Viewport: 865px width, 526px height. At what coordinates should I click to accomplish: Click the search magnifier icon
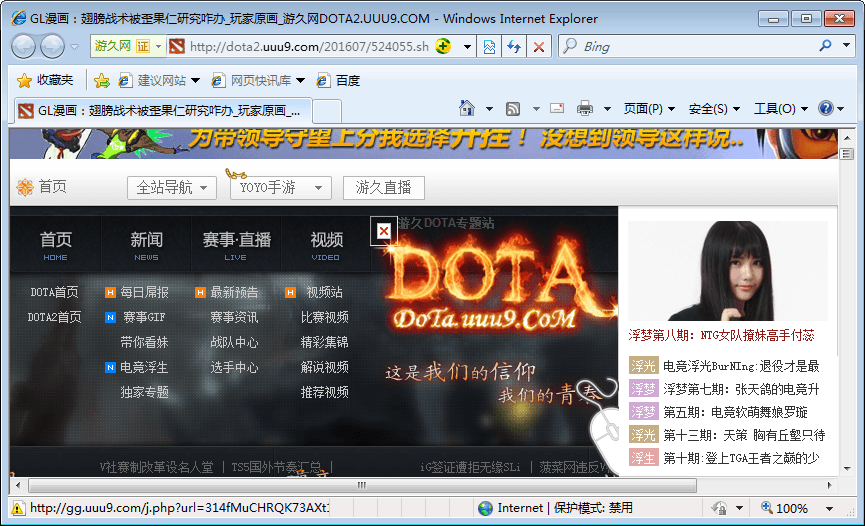(x=825, y=46)
